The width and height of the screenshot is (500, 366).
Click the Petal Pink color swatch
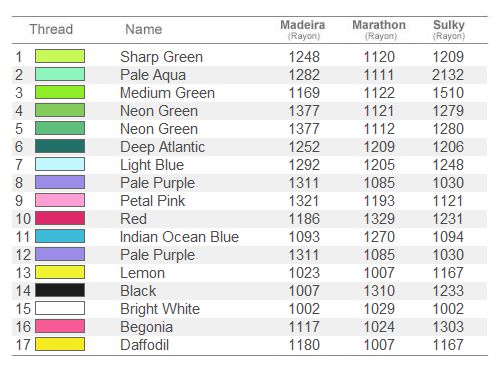click(x=60, y=200)
